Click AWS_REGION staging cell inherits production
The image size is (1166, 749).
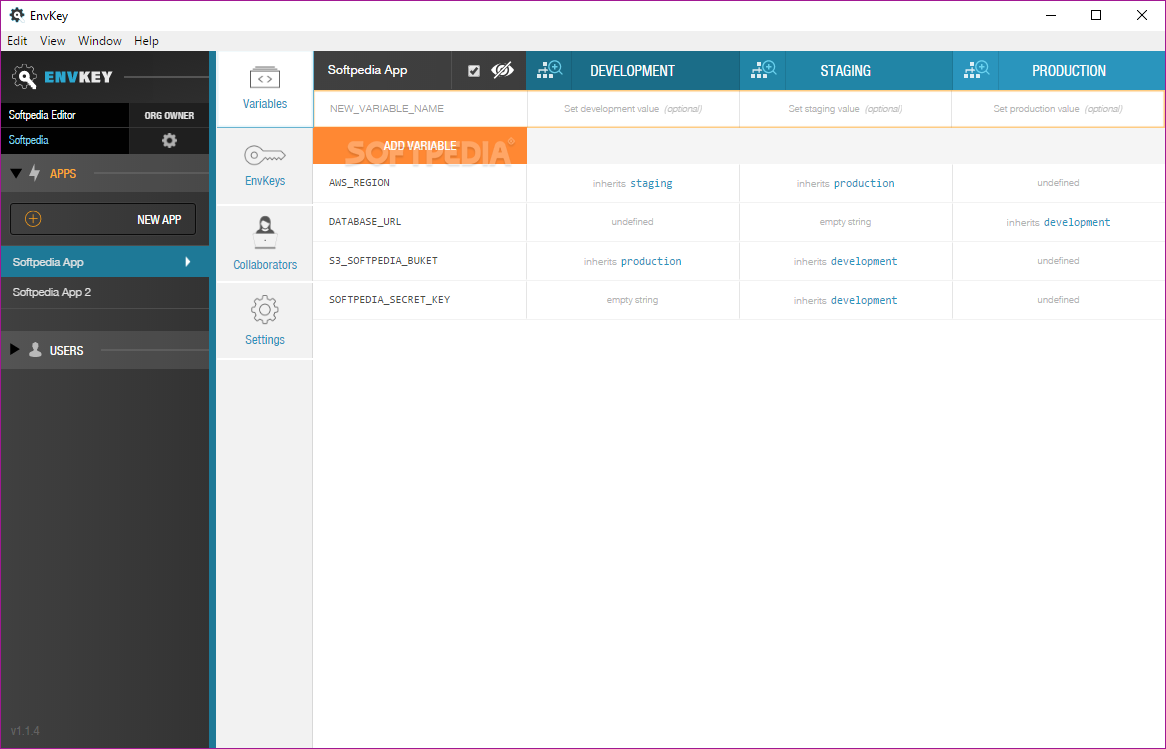coord(845,183)
